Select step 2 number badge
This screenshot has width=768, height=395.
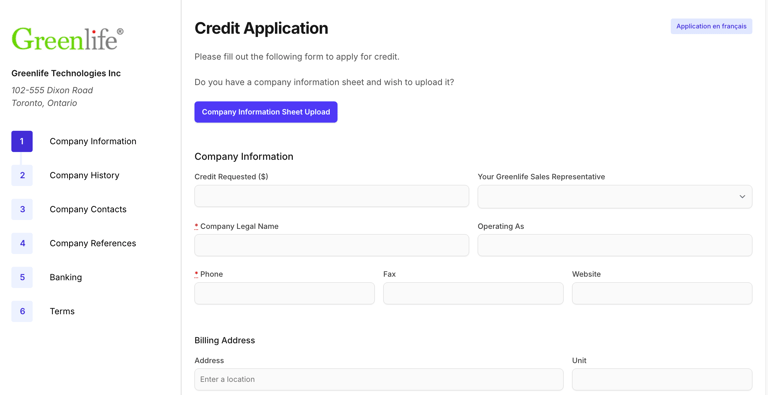tap(22, 175)
